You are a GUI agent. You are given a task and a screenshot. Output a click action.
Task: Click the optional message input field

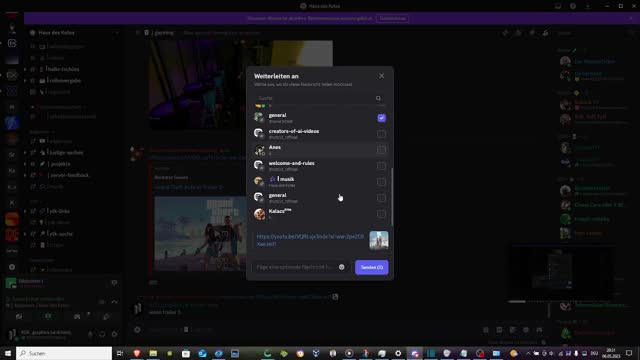pyautogui.click(x=296, y=267)
